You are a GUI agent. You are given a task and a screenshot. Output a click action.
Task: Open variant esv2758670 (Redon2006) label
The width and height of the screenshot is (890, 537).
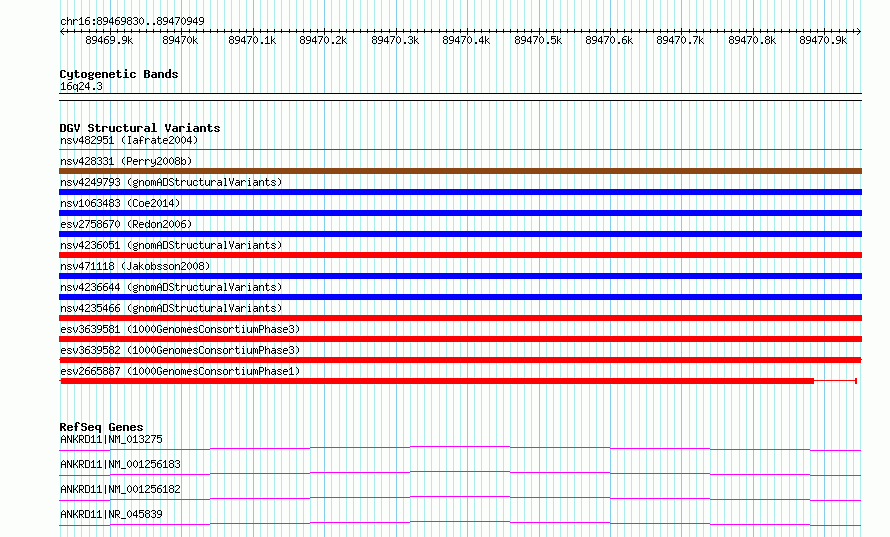126,224
